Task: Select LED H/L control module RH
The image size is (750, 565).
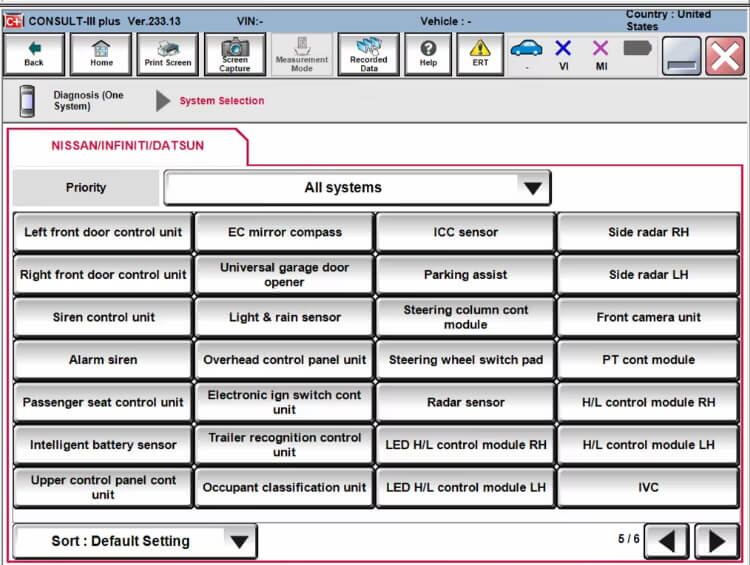Action: (x=465, y=445)
